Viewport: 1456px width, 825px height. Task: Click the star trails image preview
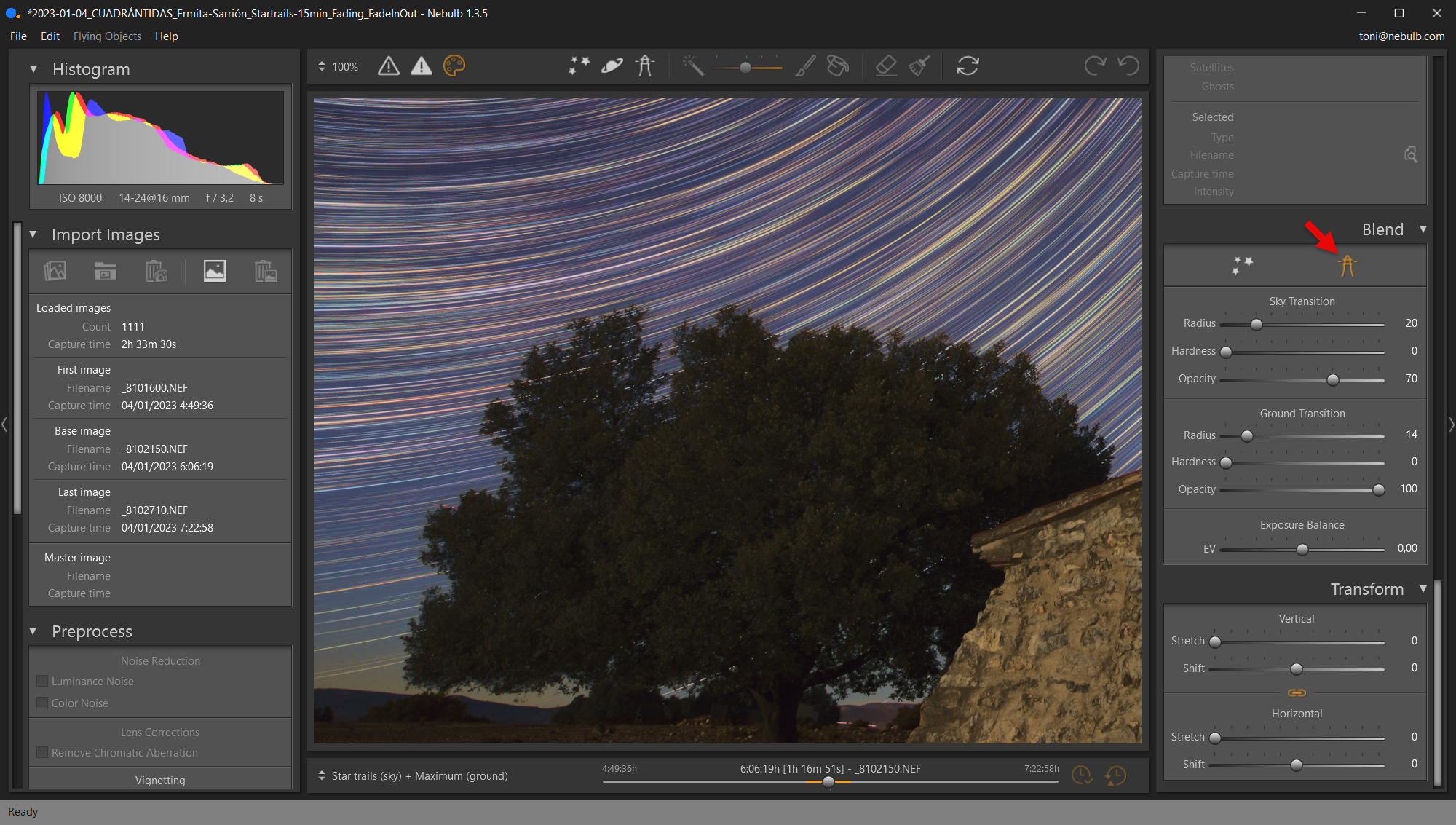pos(727,421)
